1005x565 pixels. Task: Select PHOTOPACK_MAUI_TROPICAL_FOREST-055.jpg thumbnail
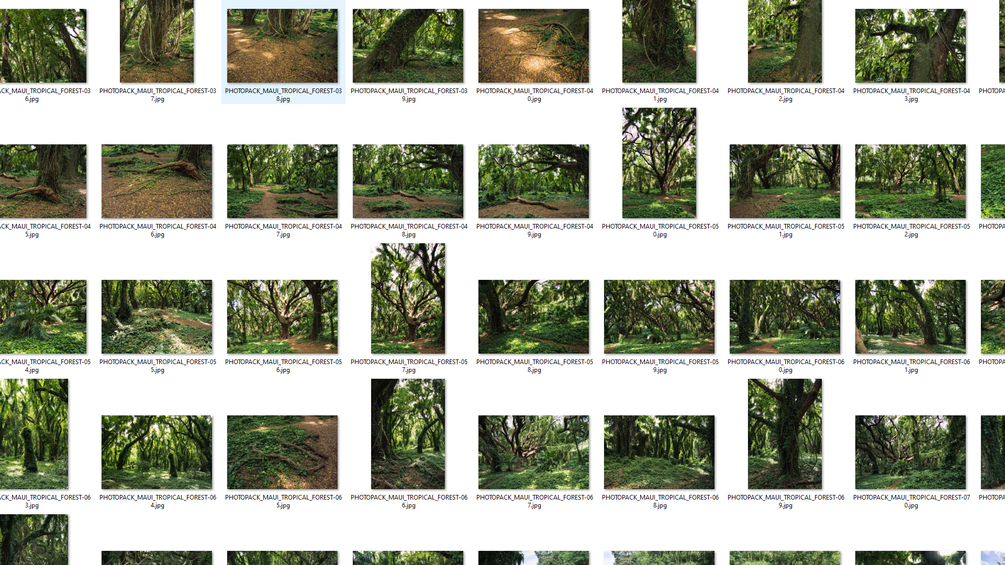pos(156,317)
